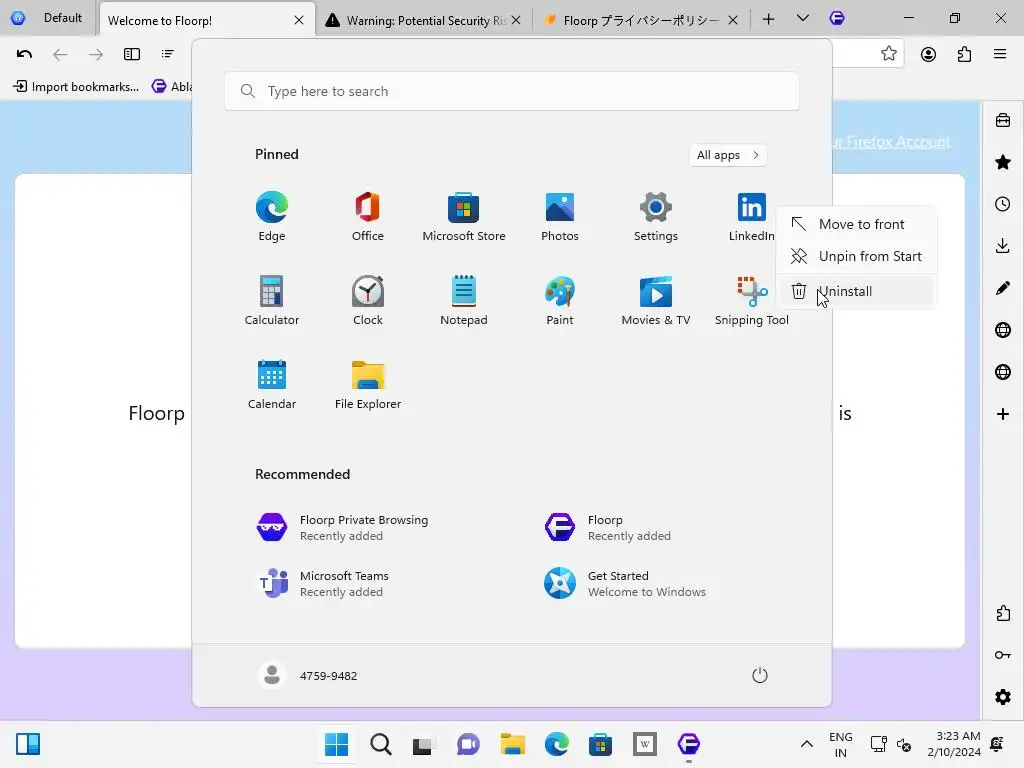Open the Floorp hamburger application menu
The width and height of the screenshot is (1024, 768).
click(1000, 54)
